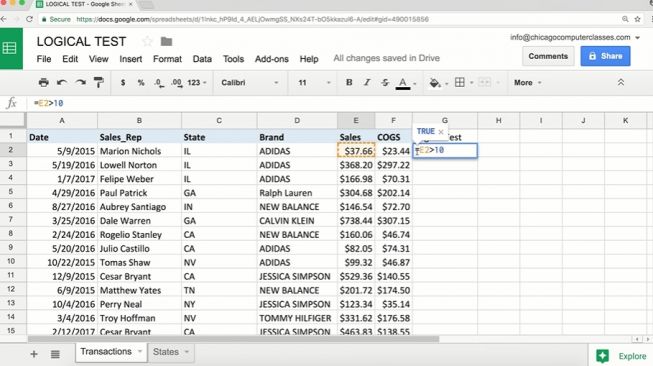Screen dimensions: 653x366
Task: Open the File menu
Action: point(44,59)
